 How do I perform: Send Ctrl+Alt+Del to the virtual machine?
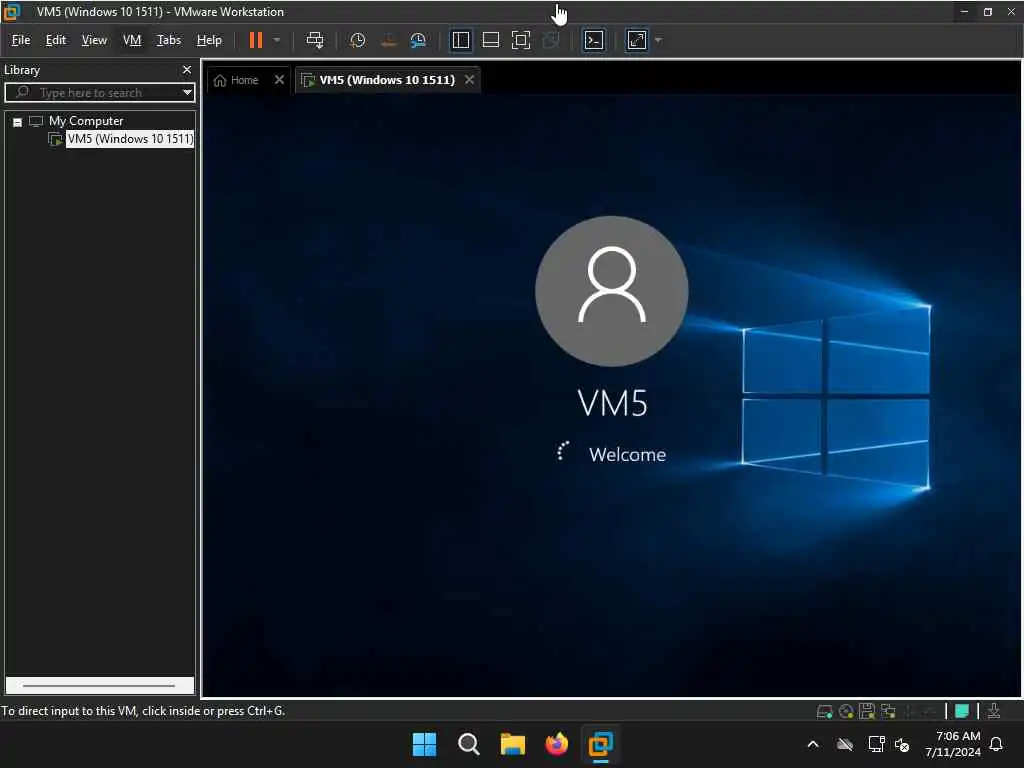pos(315,40)
